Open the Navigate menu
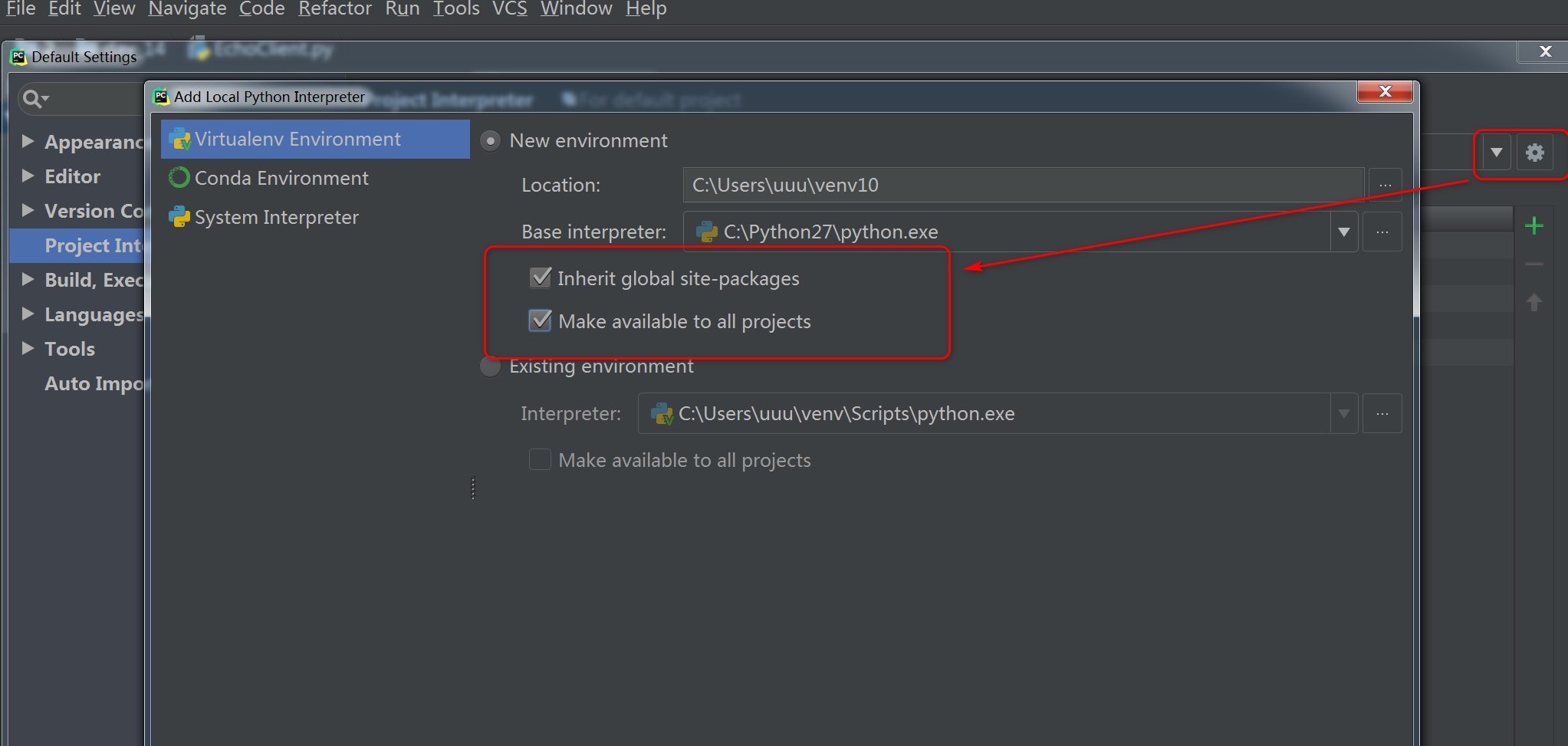This screenshot has height=746, width=1568. coord(187,8)
